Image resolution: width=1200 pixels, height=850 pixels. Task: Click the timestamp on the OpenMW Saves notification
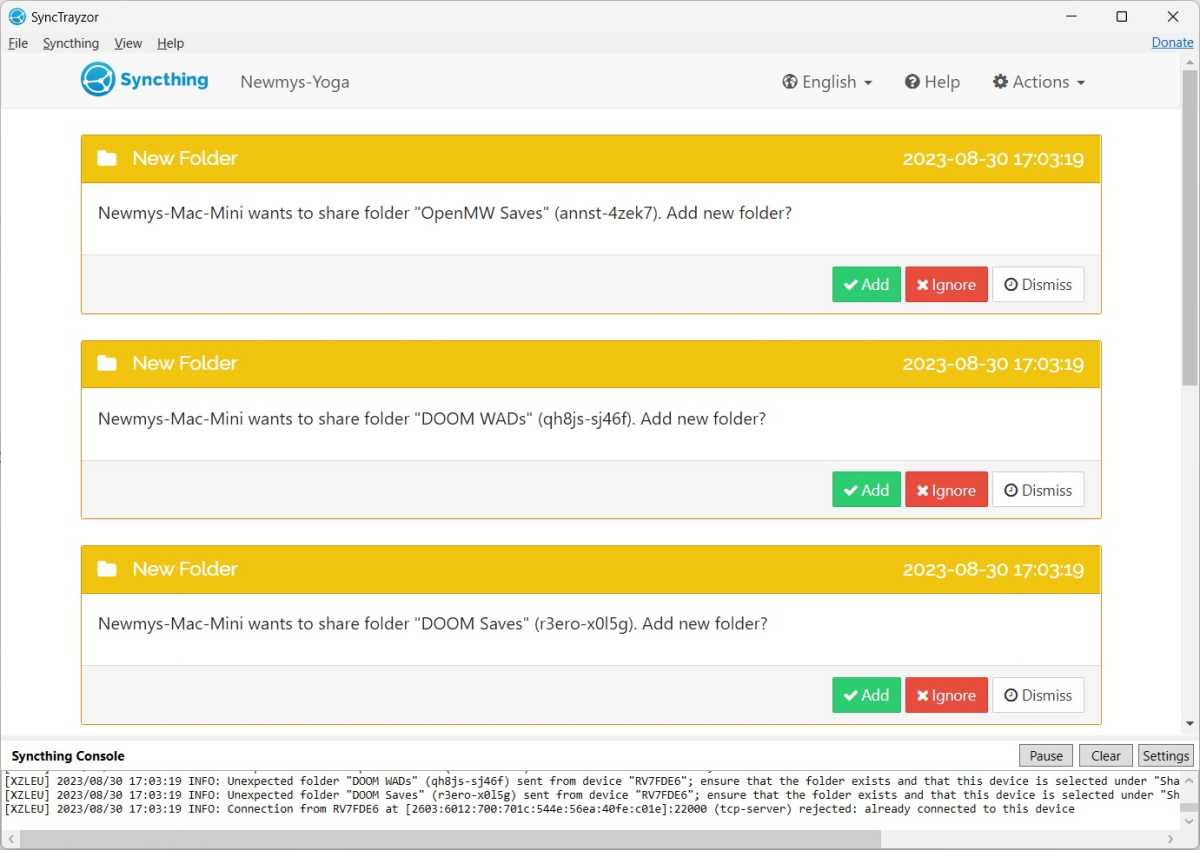[993, 158]
